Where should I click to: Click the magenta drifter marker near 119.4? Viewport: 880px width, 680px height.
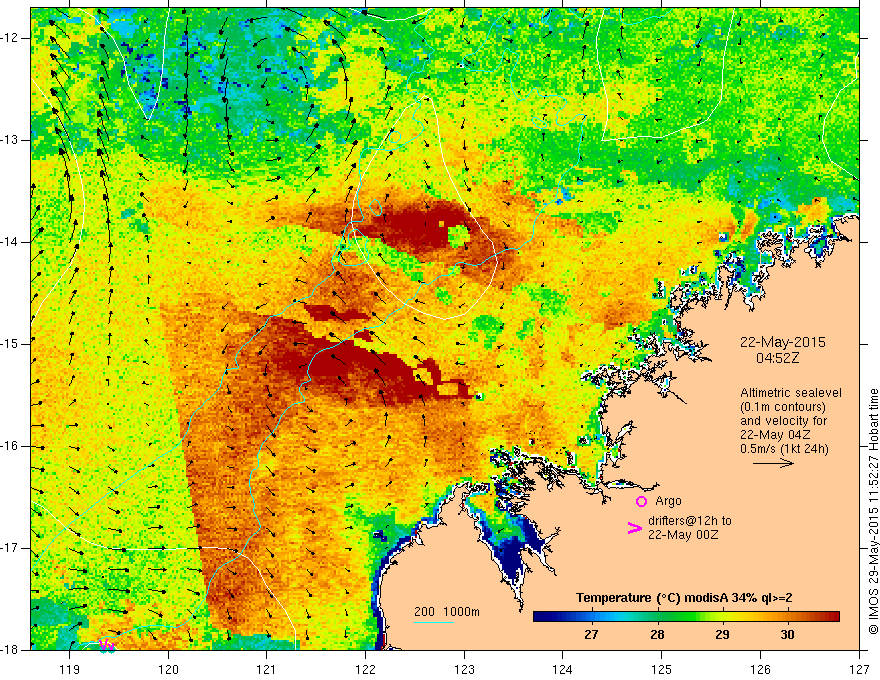[107, 646]
